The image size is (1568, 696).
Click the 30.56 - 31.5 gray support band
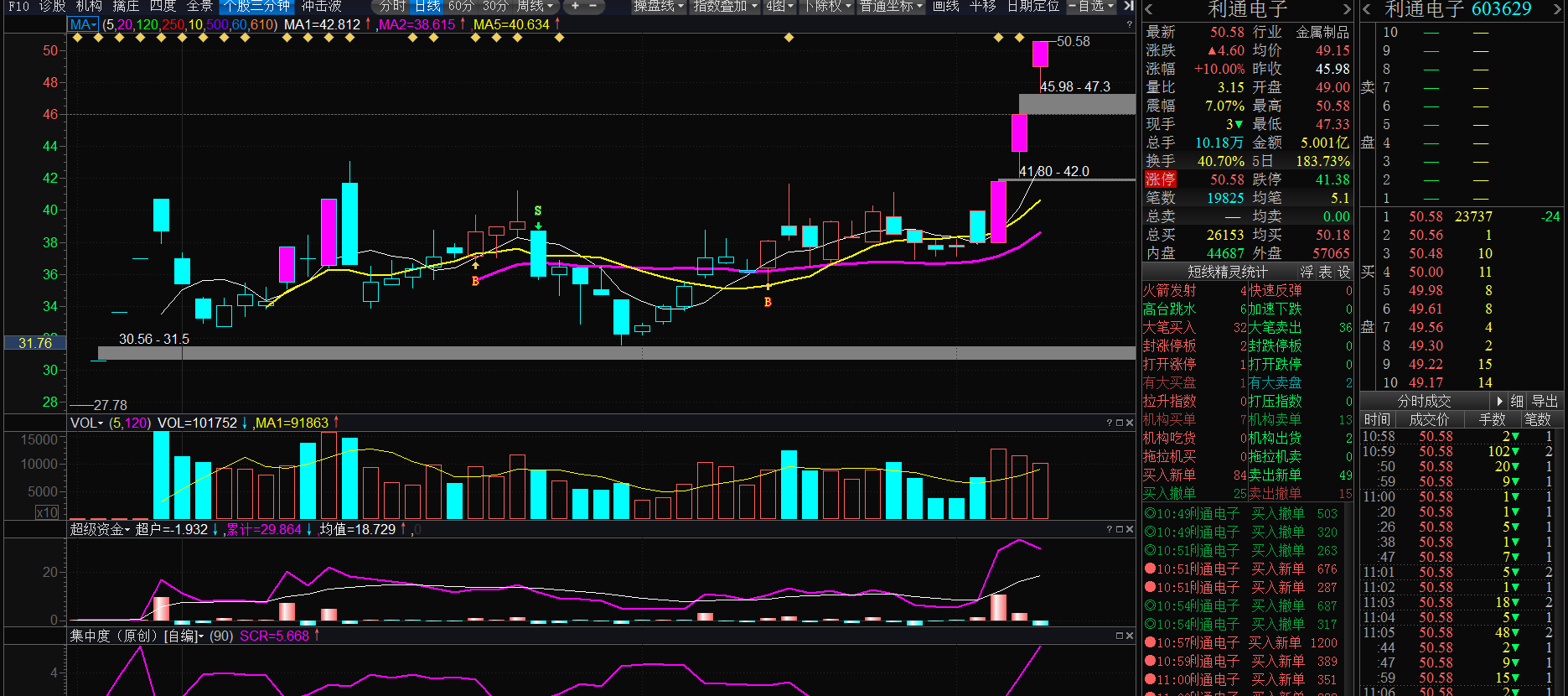617,353
